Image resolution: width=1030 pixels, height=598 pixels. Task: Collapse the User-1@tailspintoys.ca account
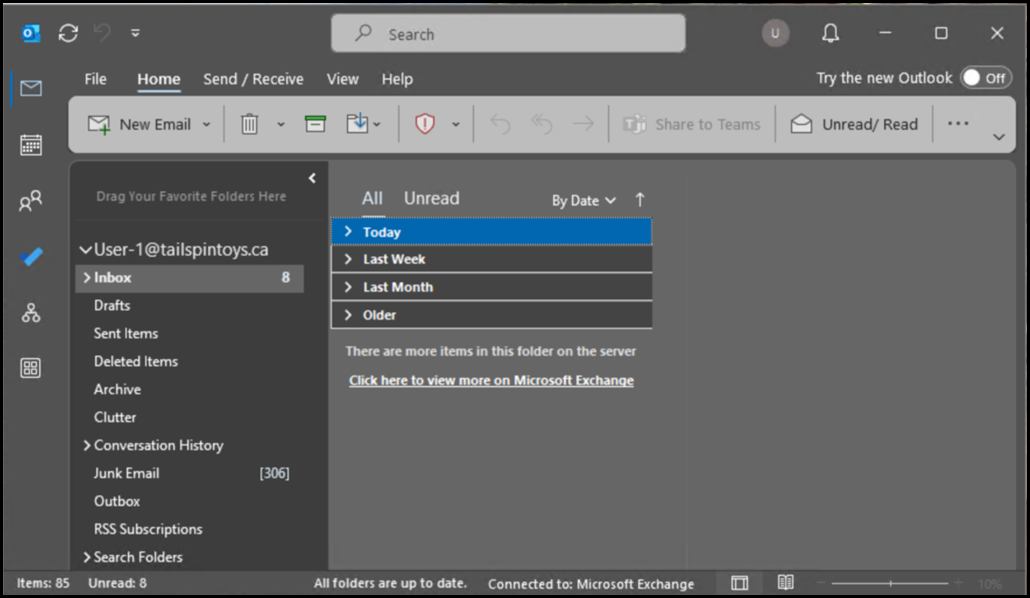[x=85, y=250]
